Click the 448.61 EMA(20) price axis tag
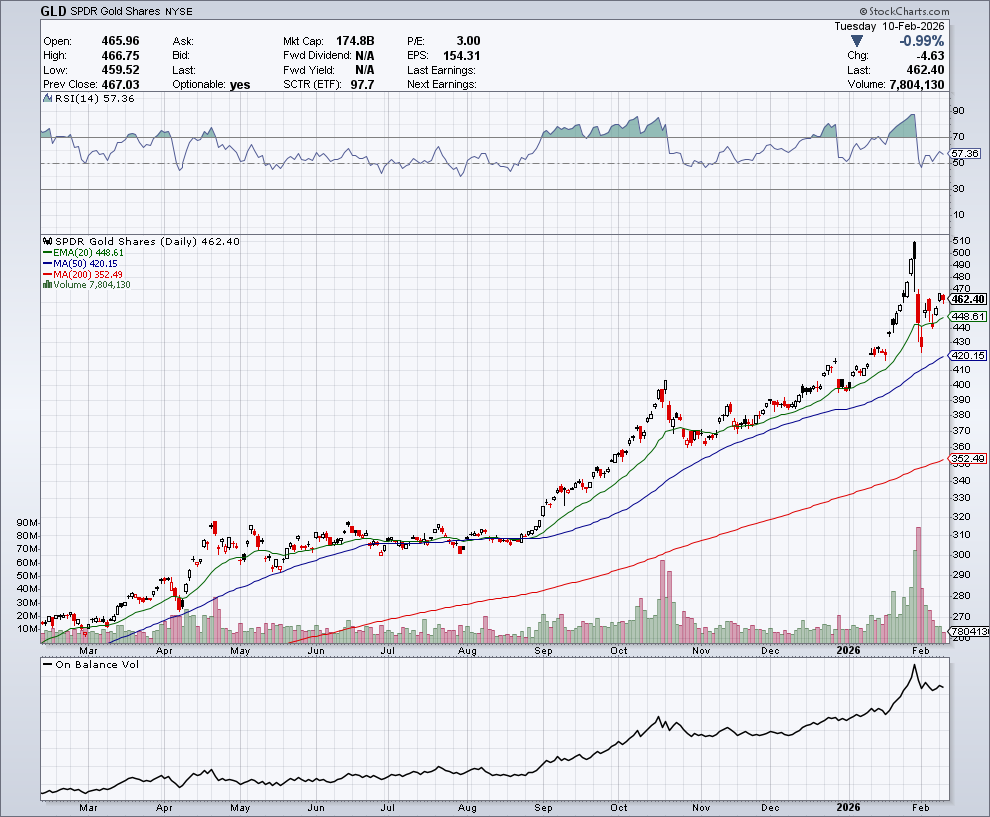The image size is (990, 817). 968,316
